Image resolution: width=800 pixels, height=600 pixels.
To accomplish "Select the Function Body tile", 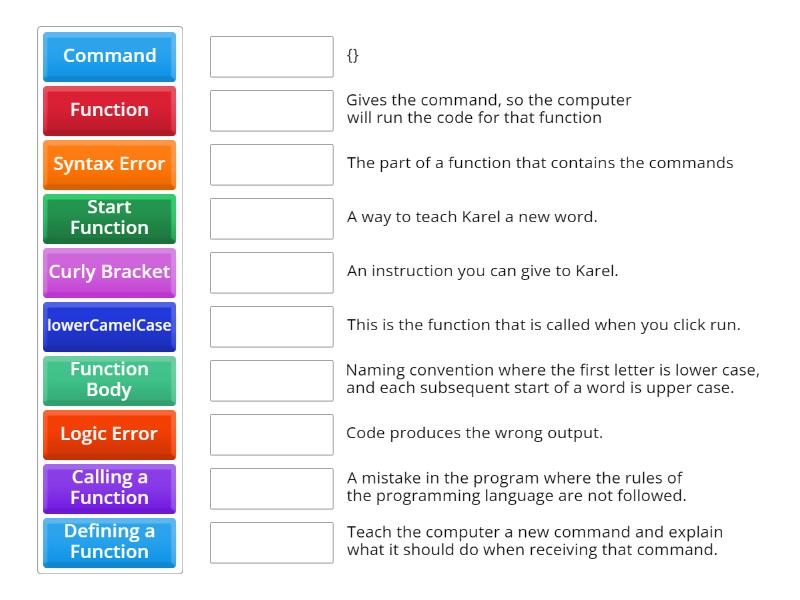I will click(x=109, y=380).
